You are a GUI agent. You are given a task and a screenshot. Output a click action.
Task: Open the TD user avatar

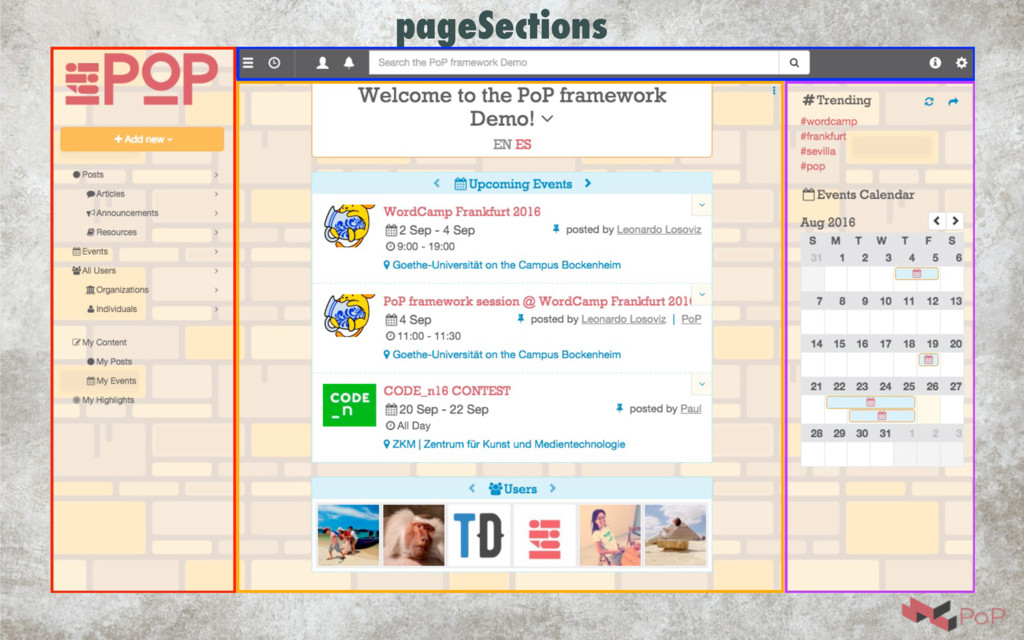coord(479,535)
